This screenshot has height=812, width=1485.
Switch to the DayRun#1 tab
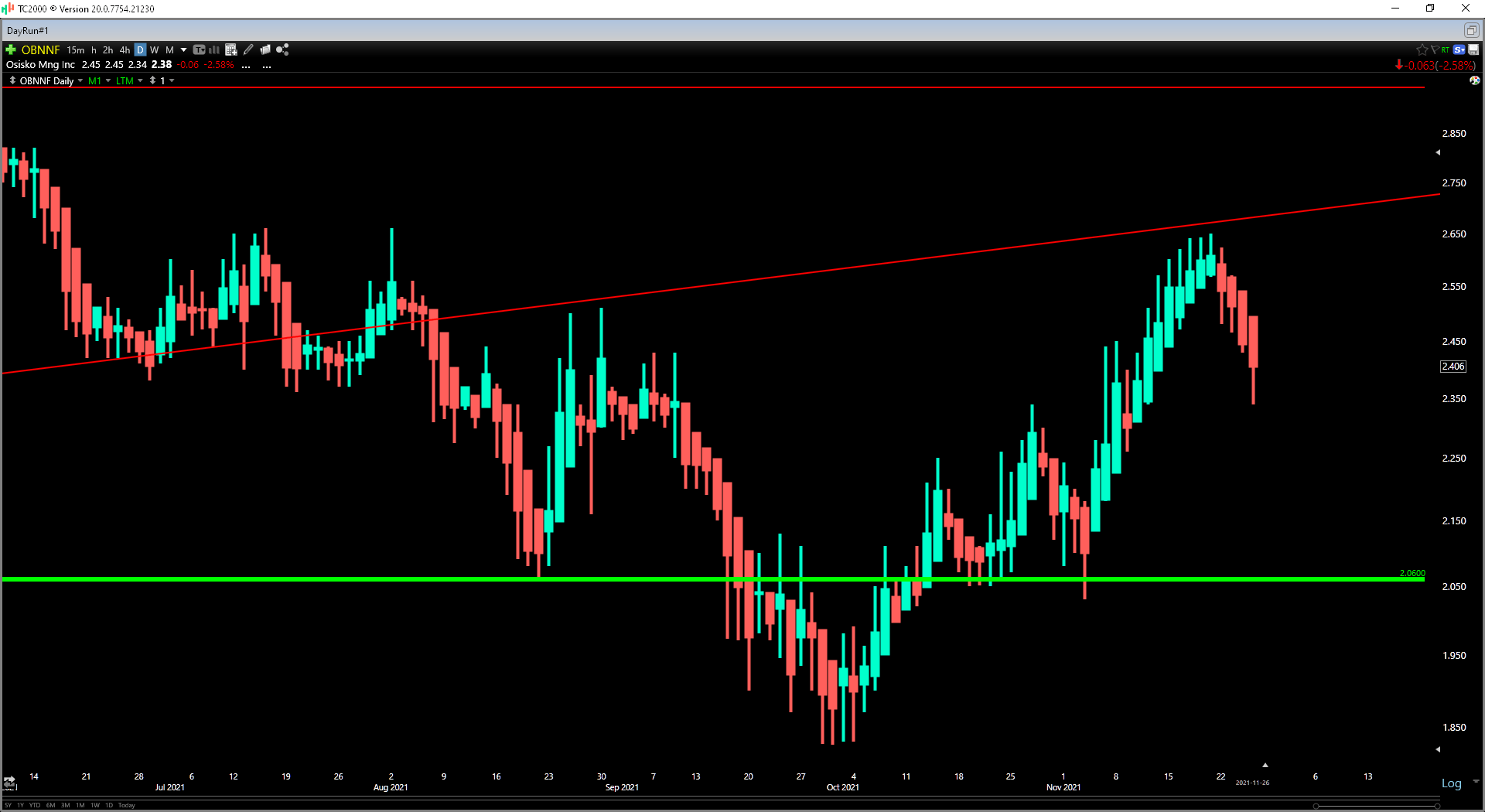point(28,30)
